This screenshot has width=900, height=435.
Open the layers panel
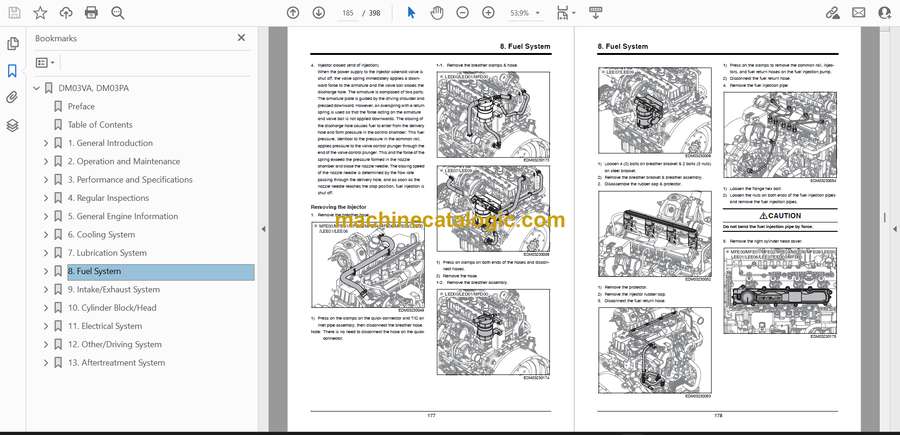pos(13,125)
